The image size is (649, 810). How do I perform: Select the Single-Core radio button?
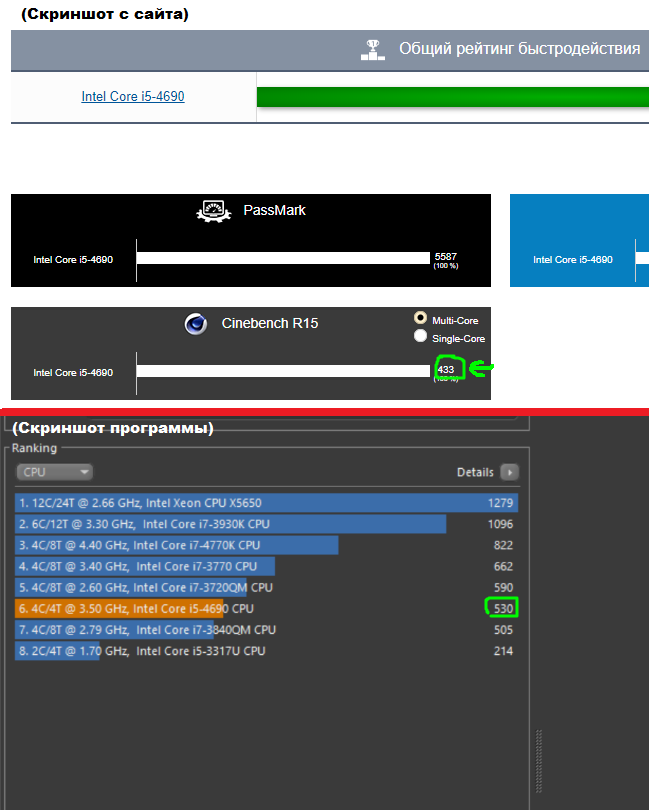(421, 336)
